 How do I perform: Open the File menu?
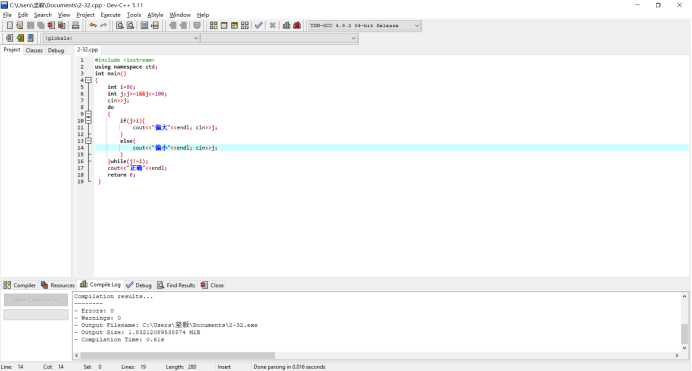pos(8,15)
